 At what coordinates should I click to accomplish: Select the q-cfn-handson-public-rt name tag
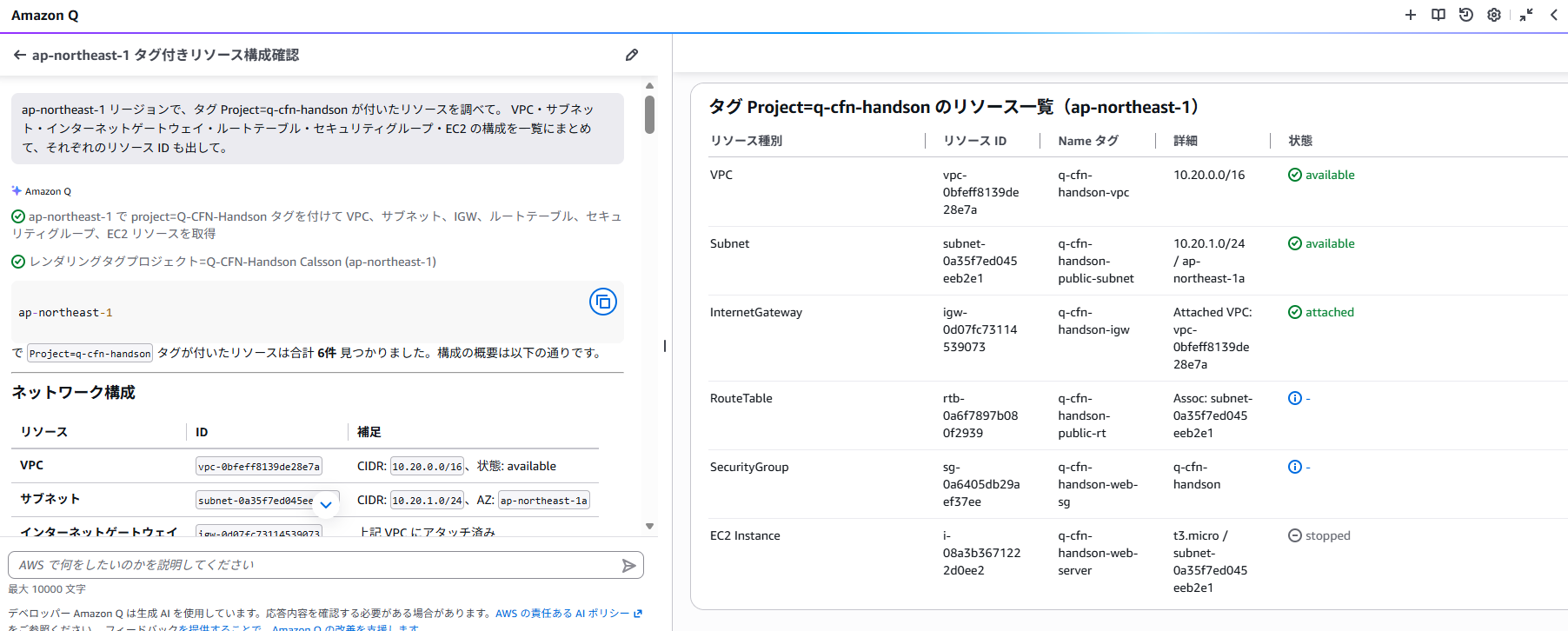click(x=1084, y=415)
